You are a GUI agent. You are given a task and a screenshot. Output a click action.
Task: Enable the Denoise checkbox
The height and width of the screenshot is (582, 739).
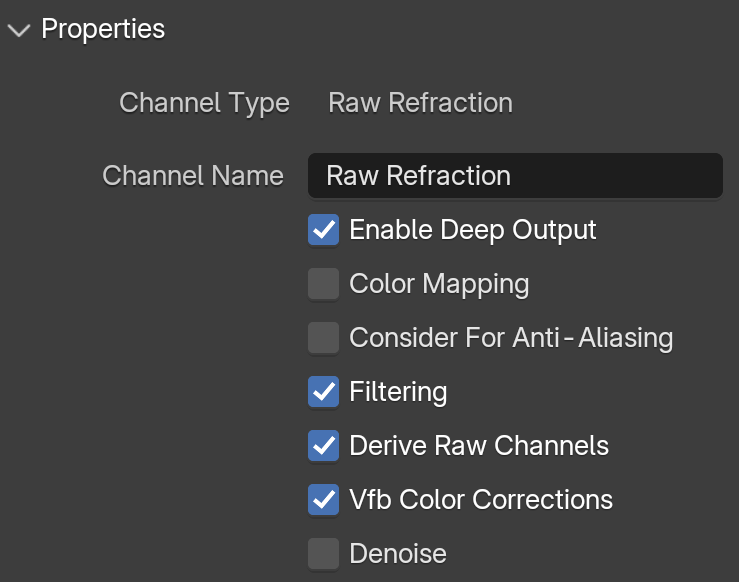pyautogui.click(x=323, y=554)
